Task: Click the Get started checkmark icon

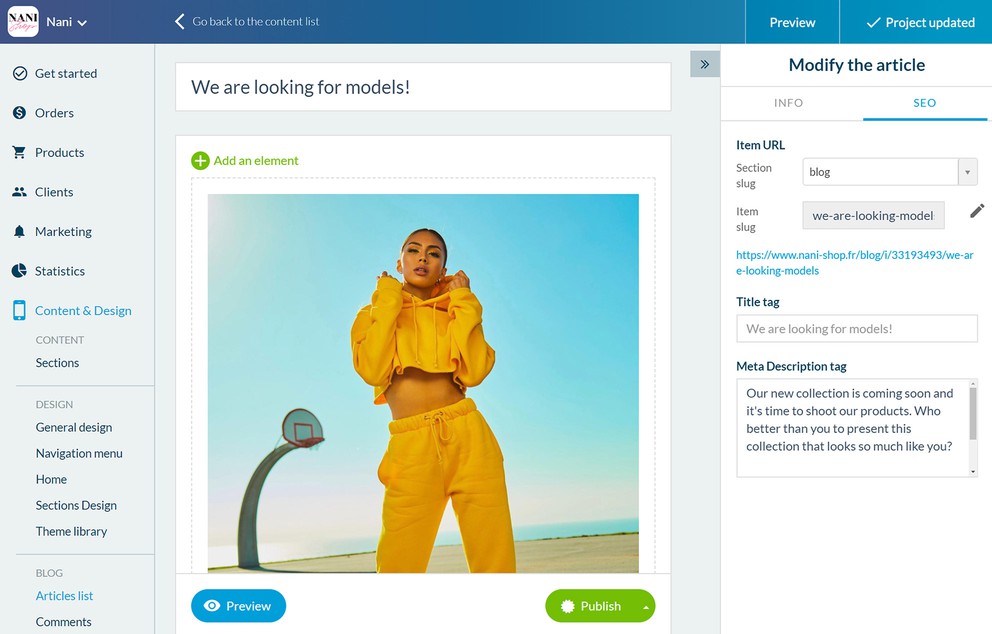Action: point(20,73)
